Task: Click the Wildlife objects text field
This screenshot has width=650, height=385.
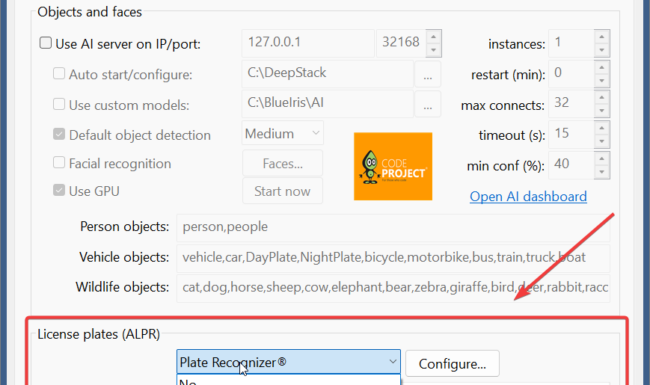Action: coord(393,288)
